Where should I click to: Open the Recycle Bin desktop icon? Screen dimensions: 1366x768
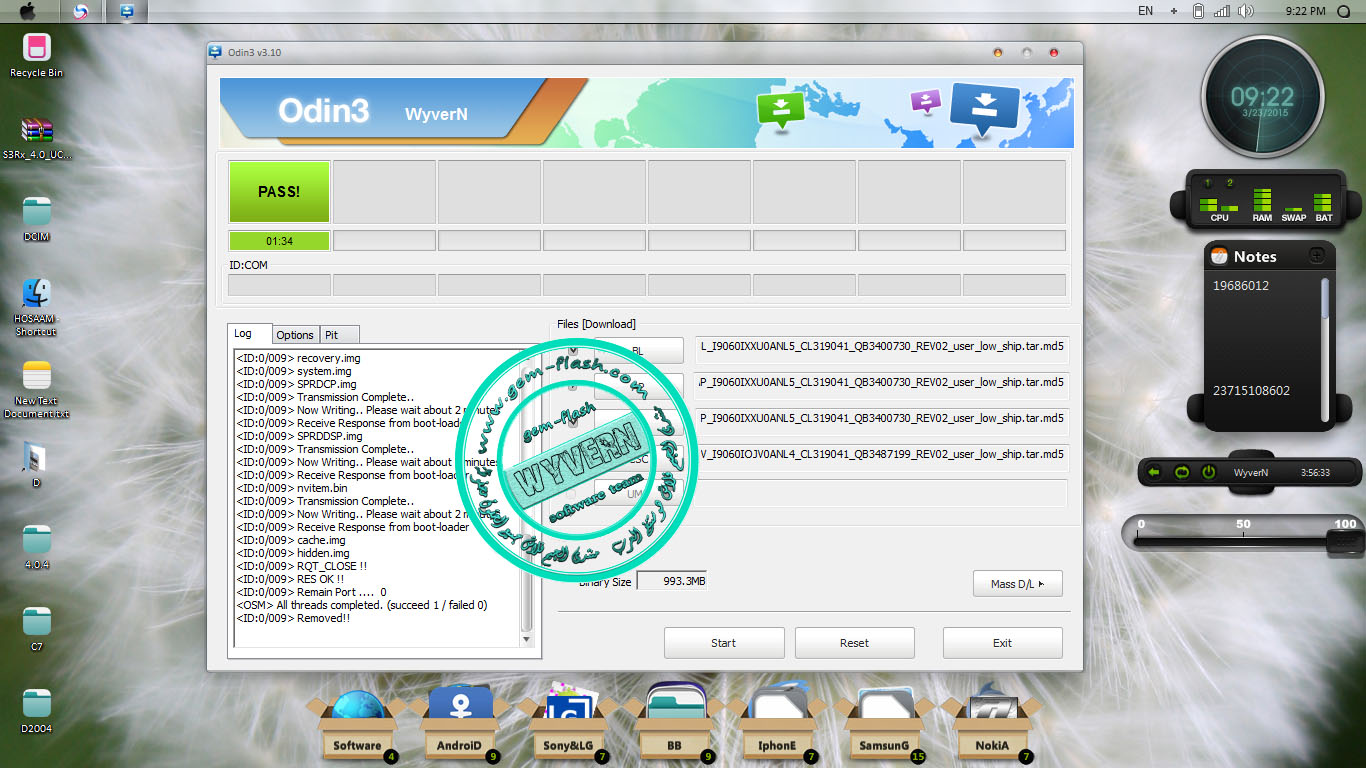[36, 55]
